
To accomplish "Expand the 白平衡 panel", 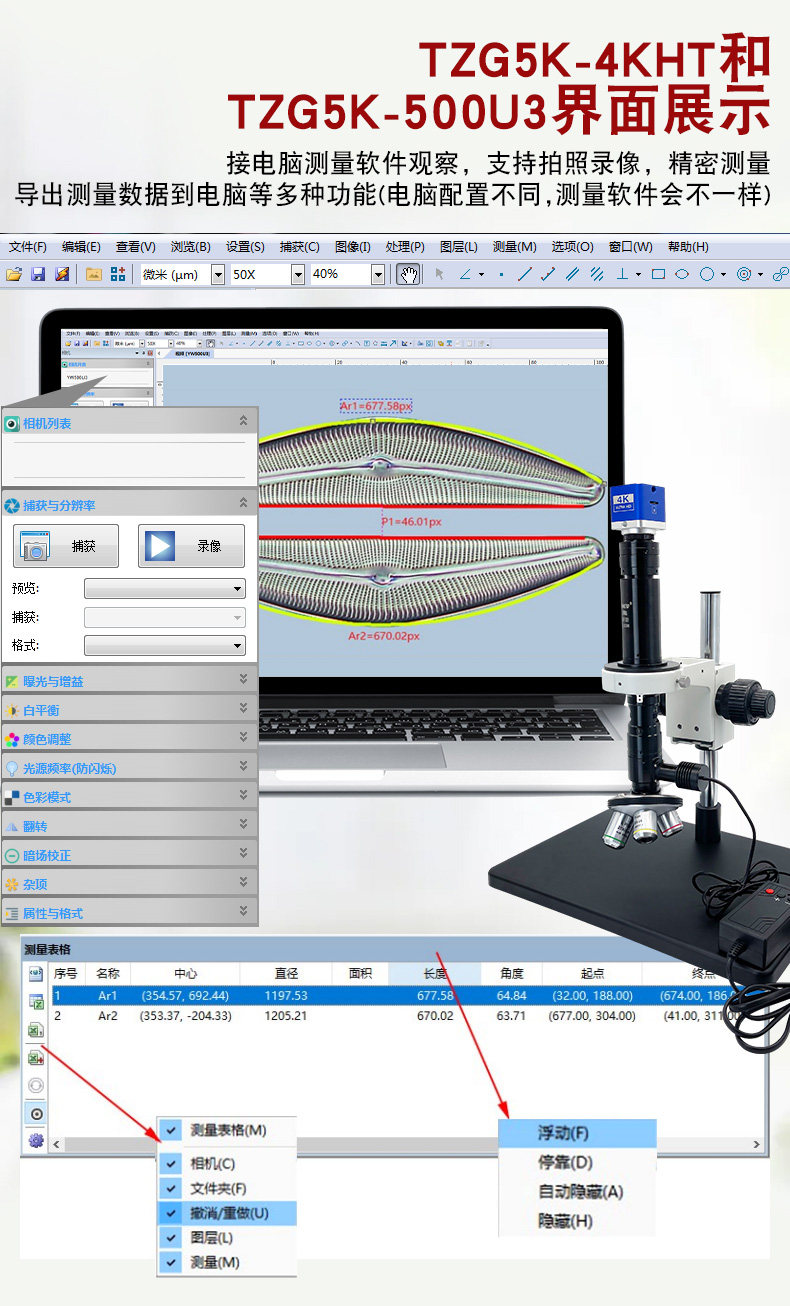I will (243, 709).
